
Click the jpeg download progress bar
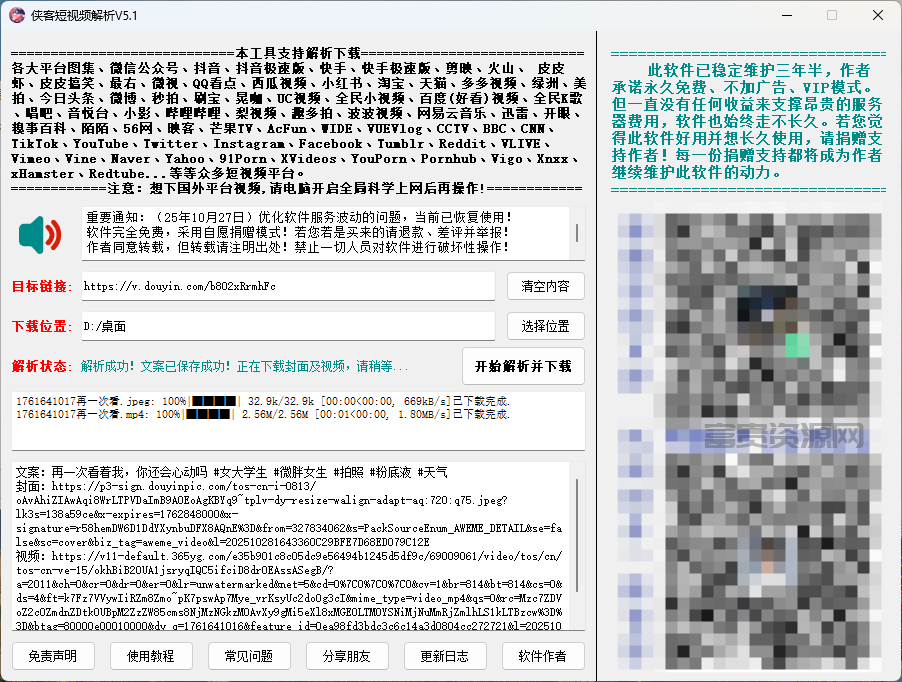214,401
